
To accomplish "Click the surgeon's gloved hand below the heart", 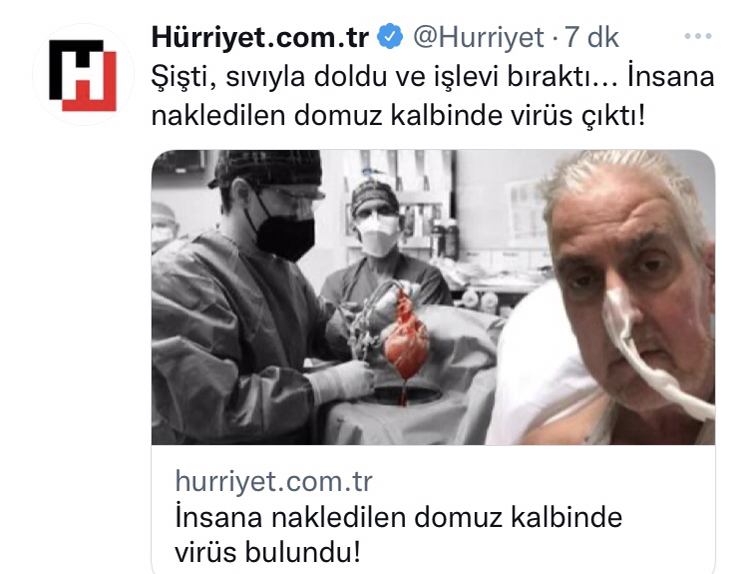I will click(341, 380).
